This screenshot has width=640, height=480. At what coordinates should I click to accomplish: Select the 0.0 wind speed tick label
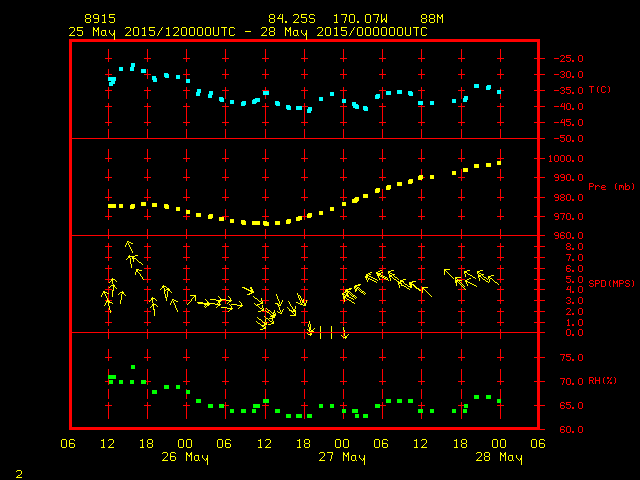click(x=574, y=333)
